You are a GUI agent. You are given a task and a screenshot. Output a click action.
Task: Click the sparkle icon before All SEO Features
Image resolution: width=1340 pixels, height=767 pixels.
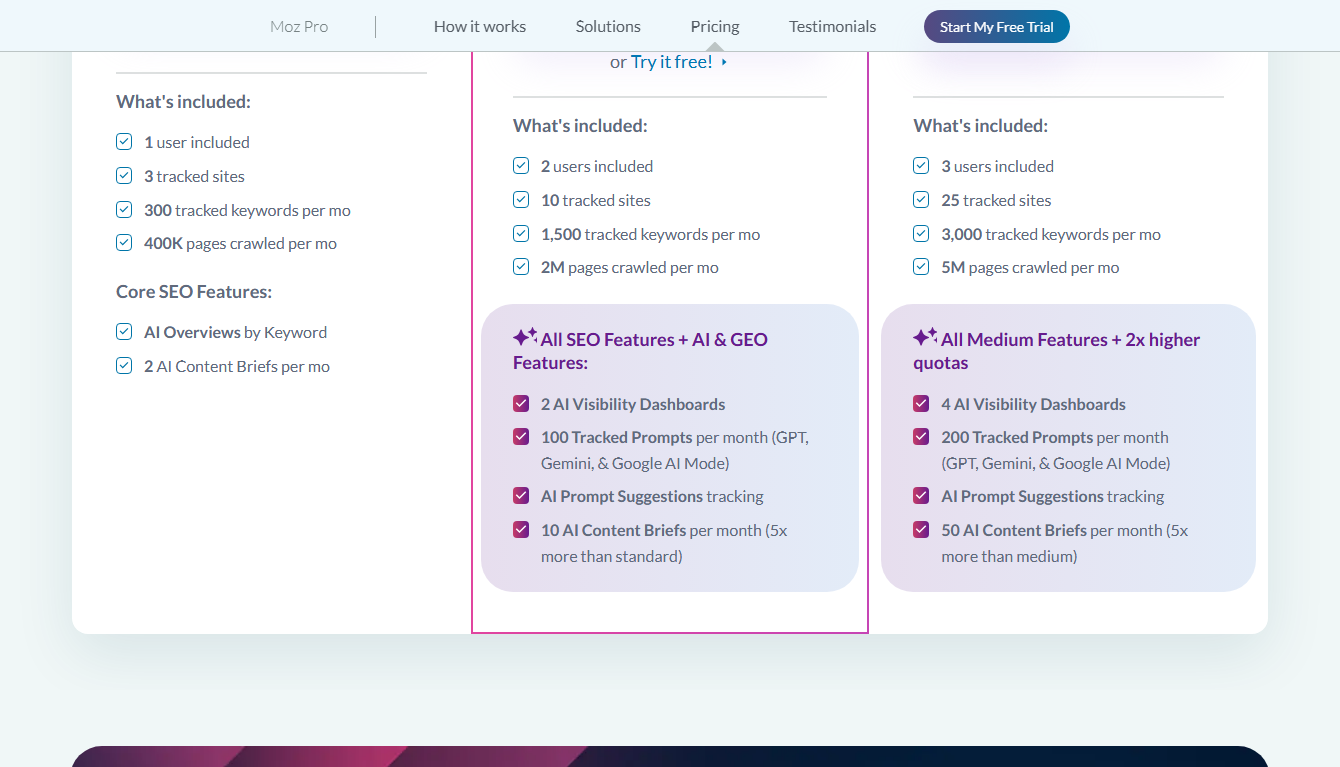[526, 337]
